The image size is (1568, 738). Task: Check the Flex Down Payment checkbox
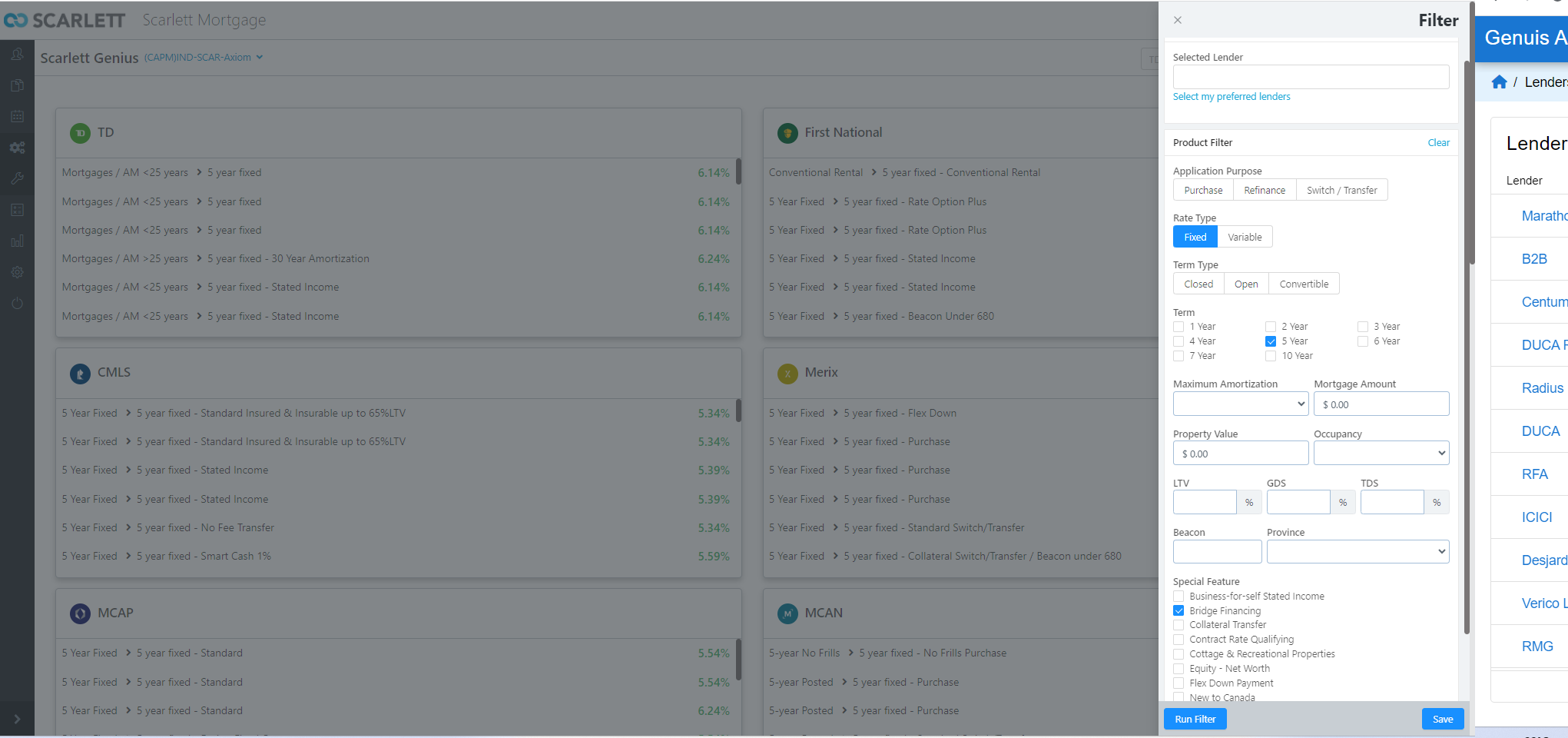tap(1178, 683)
